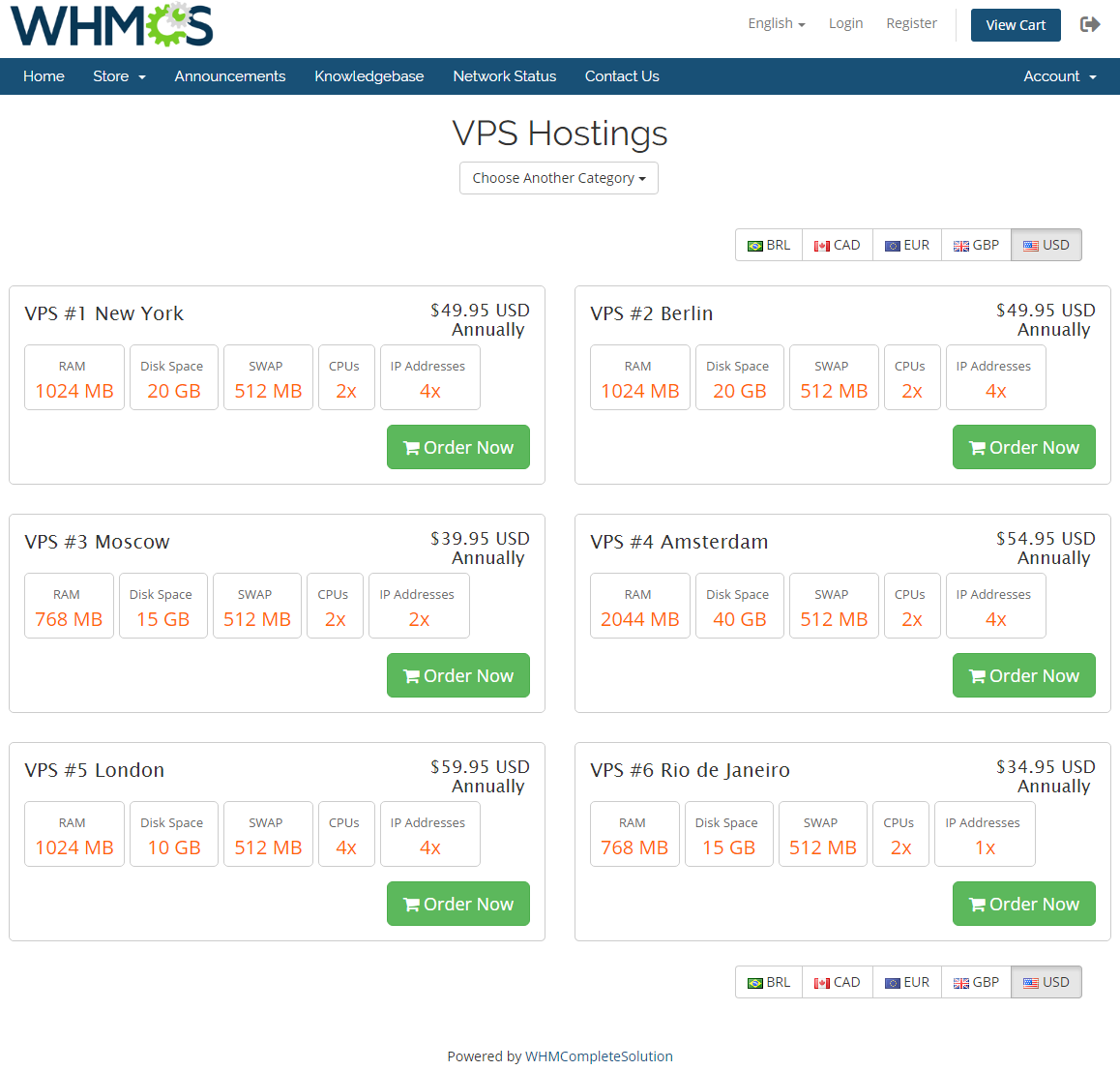Viewport: 1120px width, 1070px height.
Task: Click the $34.95 USD price
Action: click(x=1046, y=767)
